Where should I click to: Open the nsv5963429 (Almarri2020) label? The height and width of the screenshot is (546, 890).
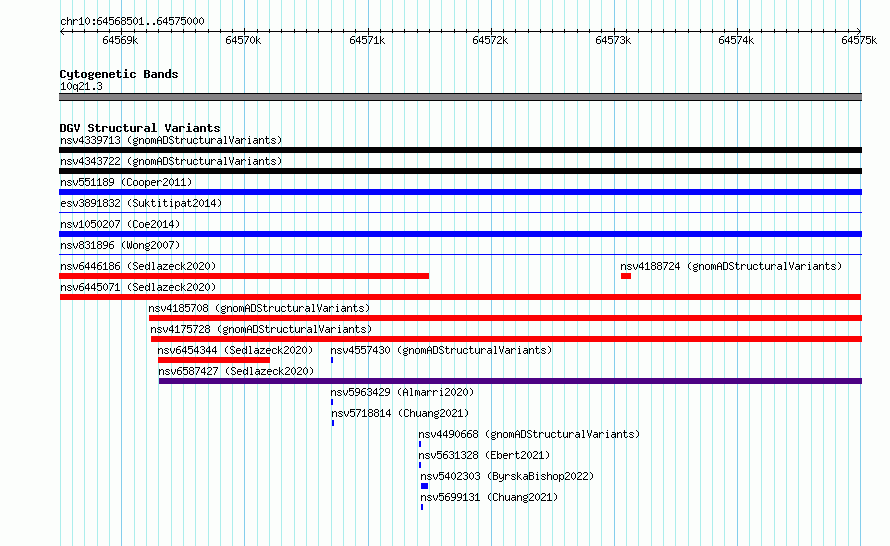click(402, 392)
